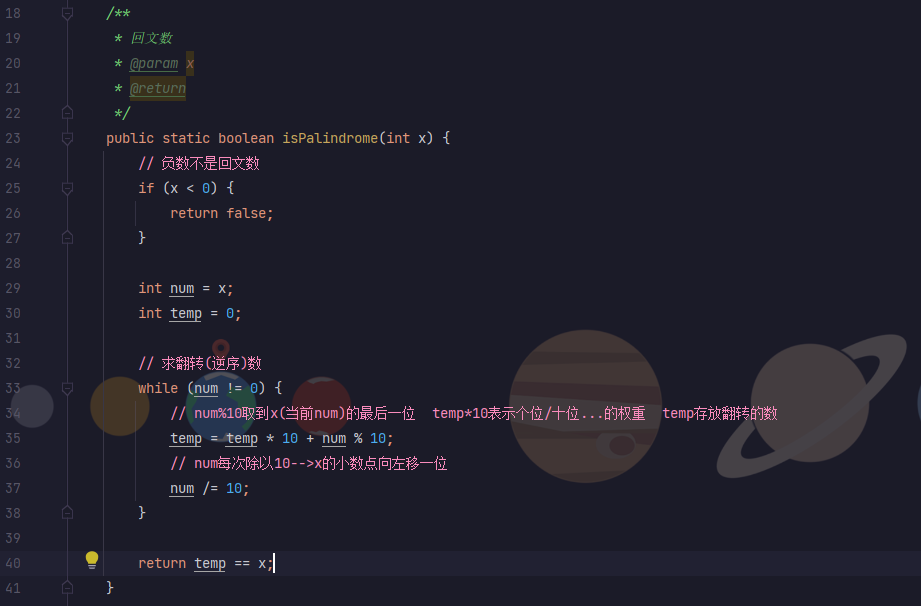Click line number 29 in the gutter
Viewport: 921px width, 606px height.
(x=13, y=288)
